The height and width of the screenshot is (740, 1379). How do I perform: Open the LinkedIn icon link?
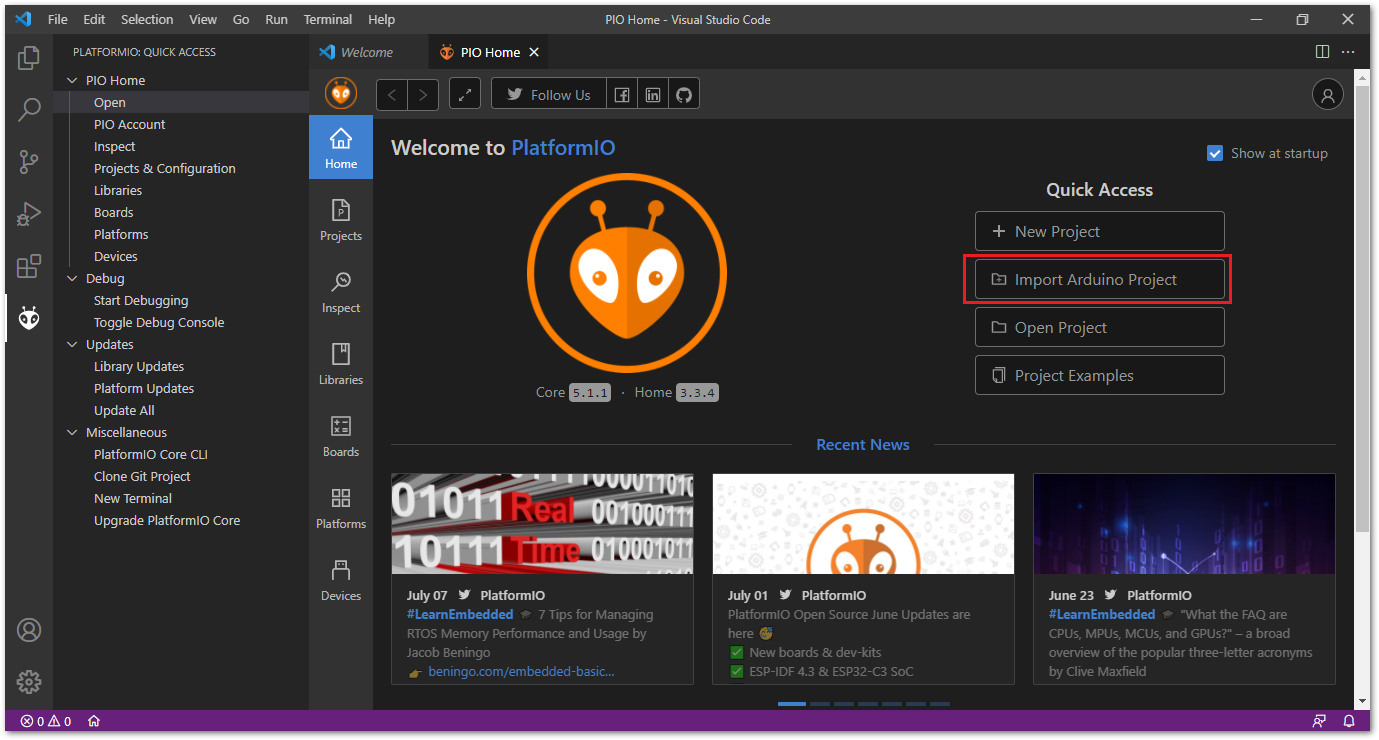click(x=653, y=95)
